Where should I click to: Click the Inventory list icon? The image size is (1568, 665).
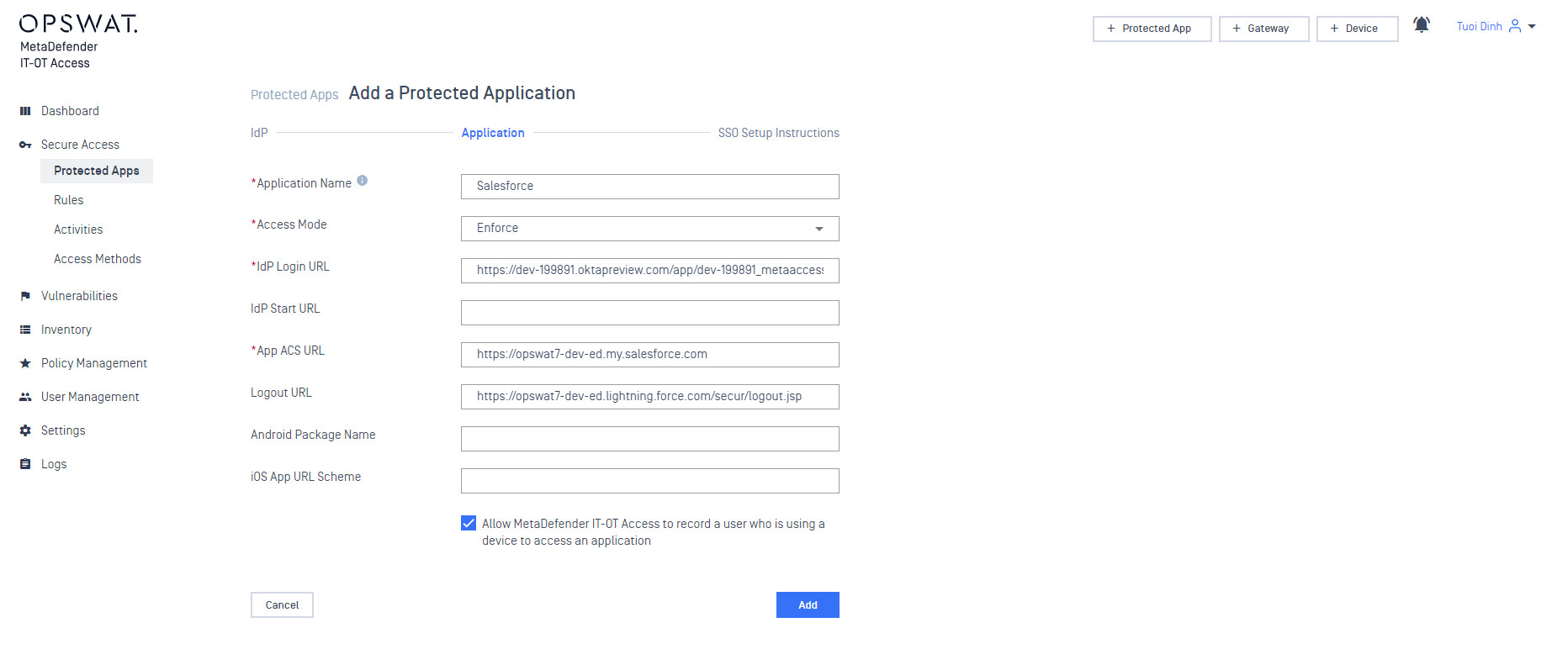click(x=25, y=330)
